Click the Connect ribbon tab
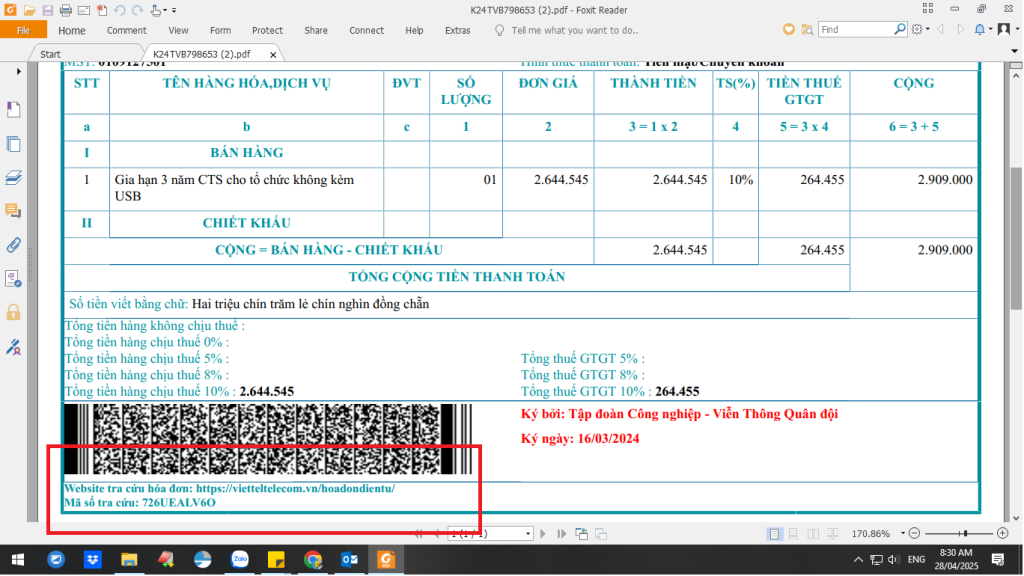This screenshot has height=576, width=1024. coord(366,30)
